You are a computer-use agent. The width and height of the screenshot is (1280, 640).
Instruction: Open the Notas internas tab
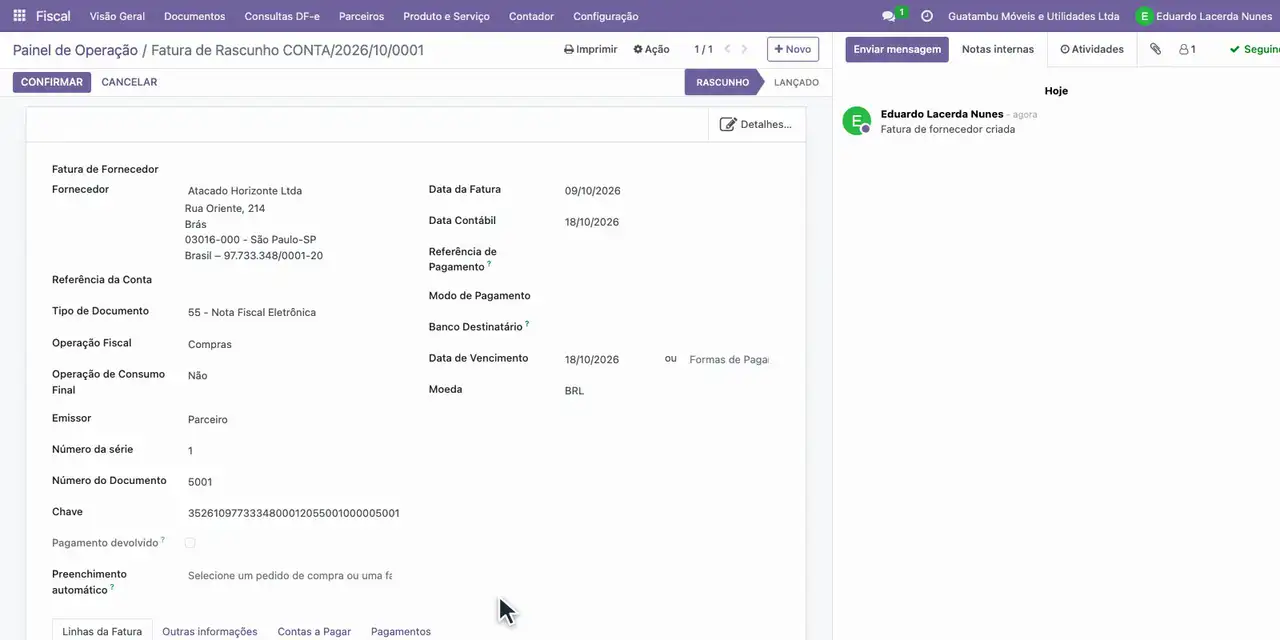click(998, 49)
